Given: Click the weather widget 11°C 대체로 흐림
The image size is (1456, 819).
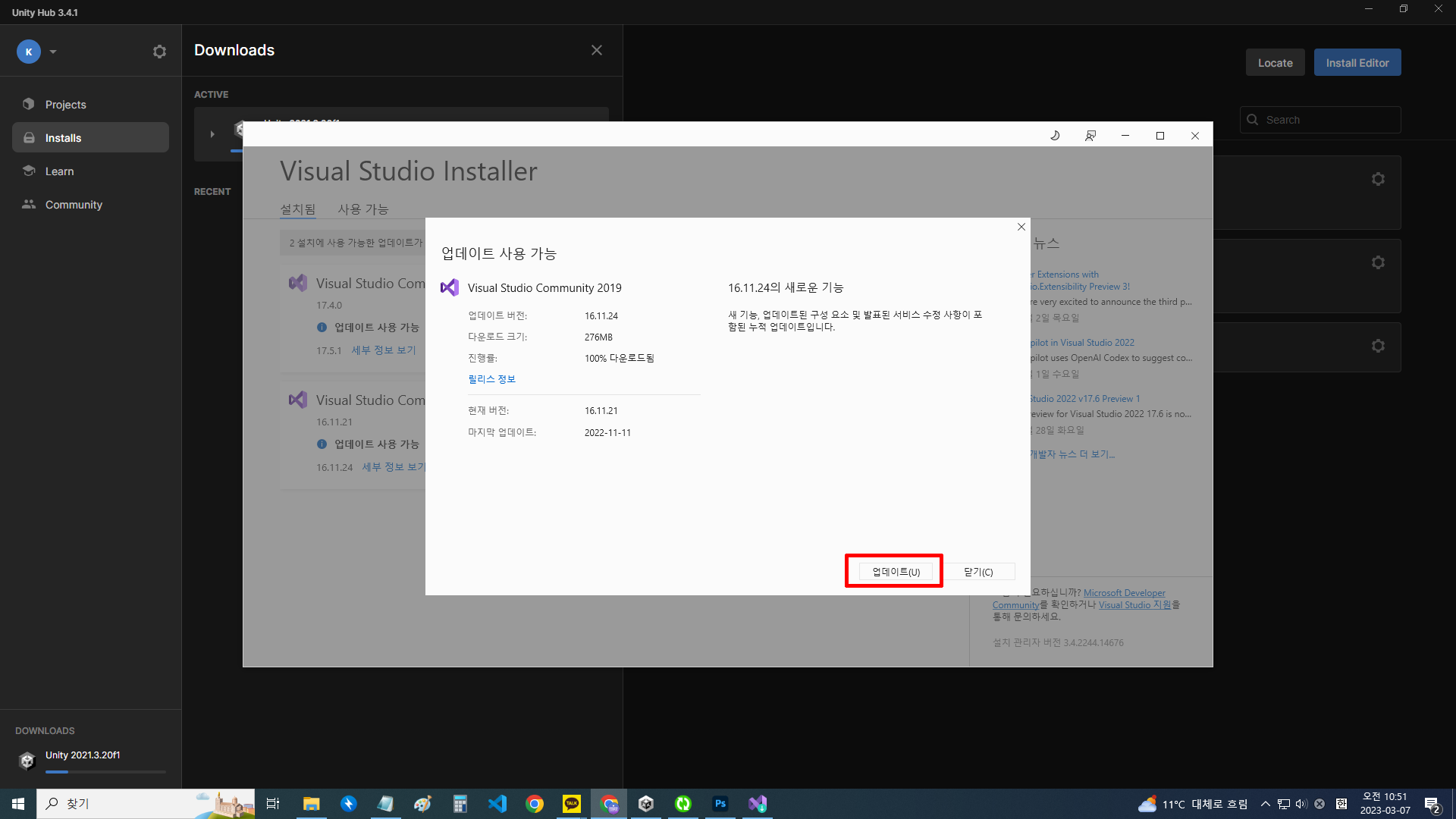Looking at the screenshot, I should [1193, 804].
